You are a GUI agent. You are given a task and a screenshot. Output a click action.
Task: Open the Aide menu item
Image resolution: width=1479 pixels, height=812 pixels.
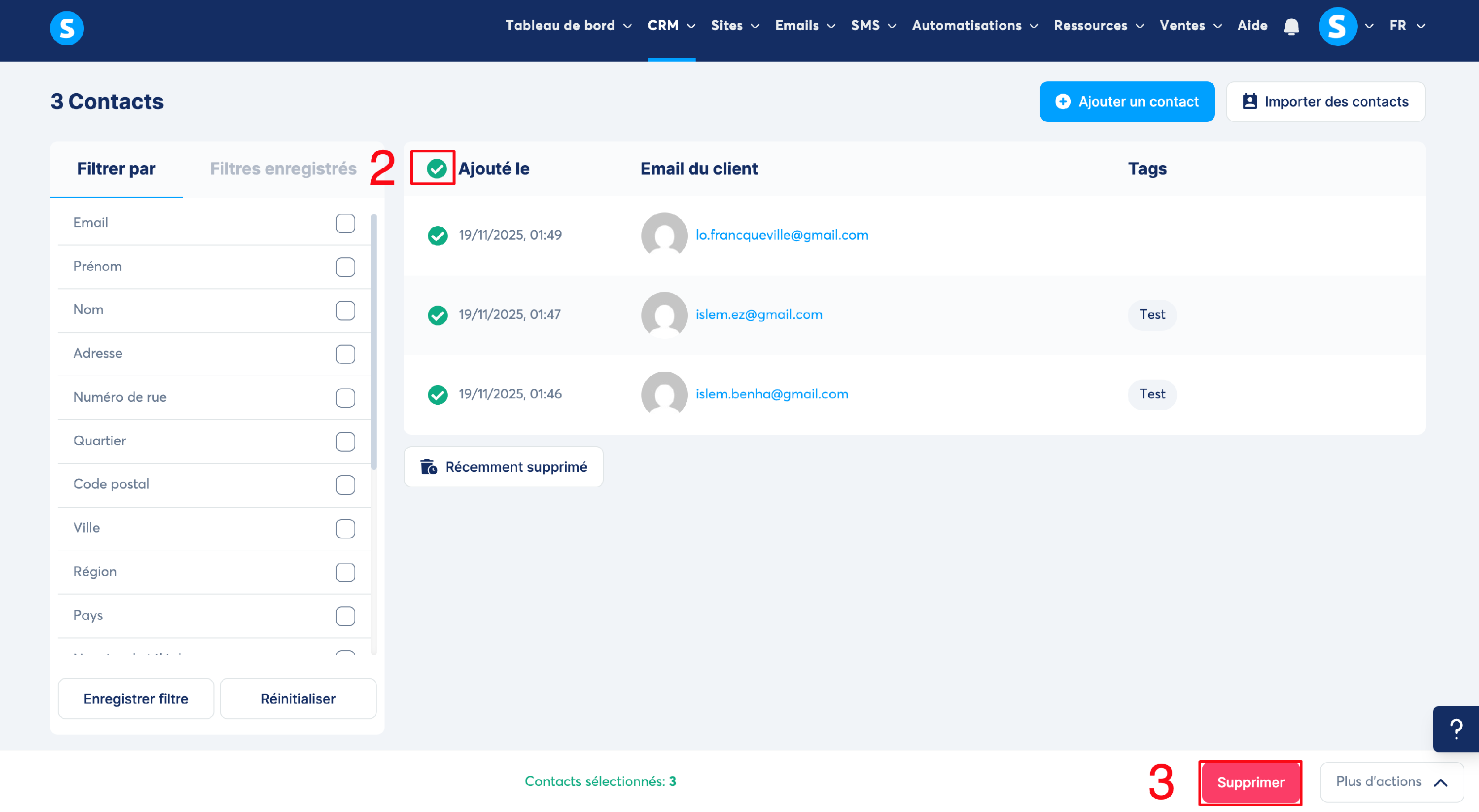coord(1252,26)
